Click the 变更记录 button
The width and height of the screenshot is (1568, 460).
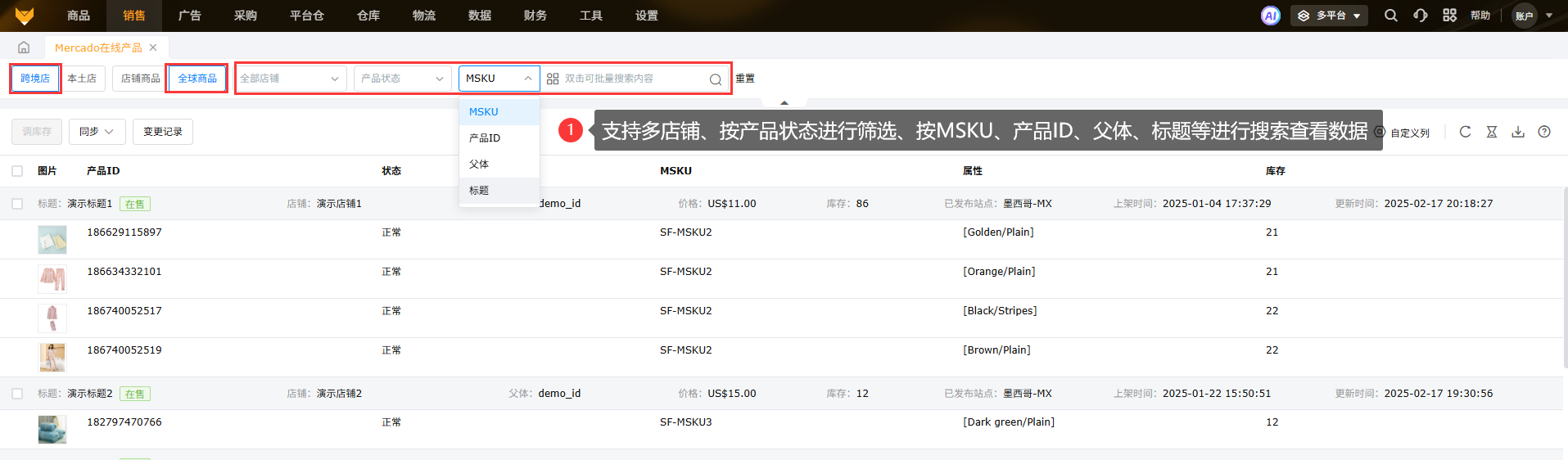click(x=163, y=132)
